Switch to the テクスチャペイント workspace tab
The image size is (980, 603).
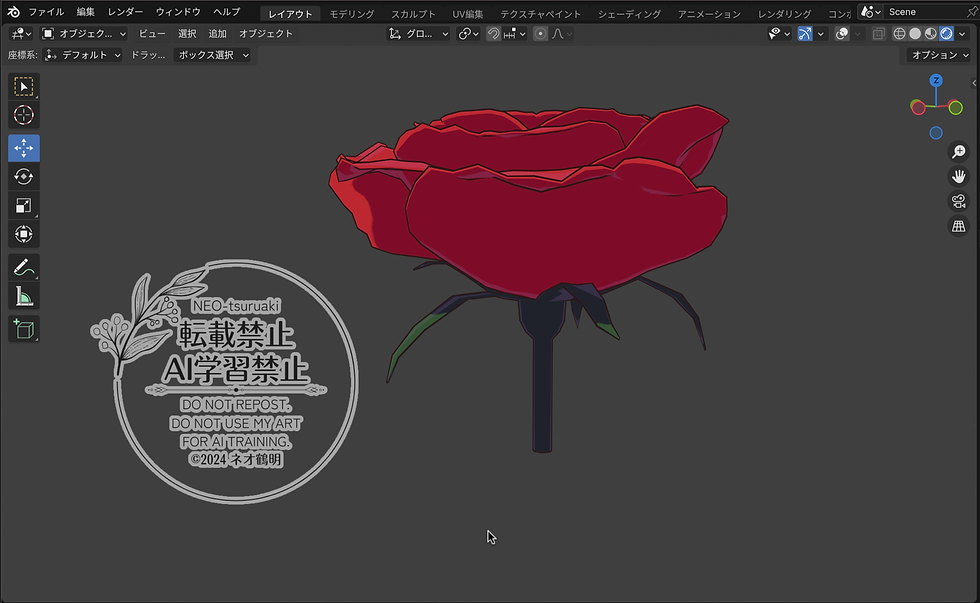[541, 13]
